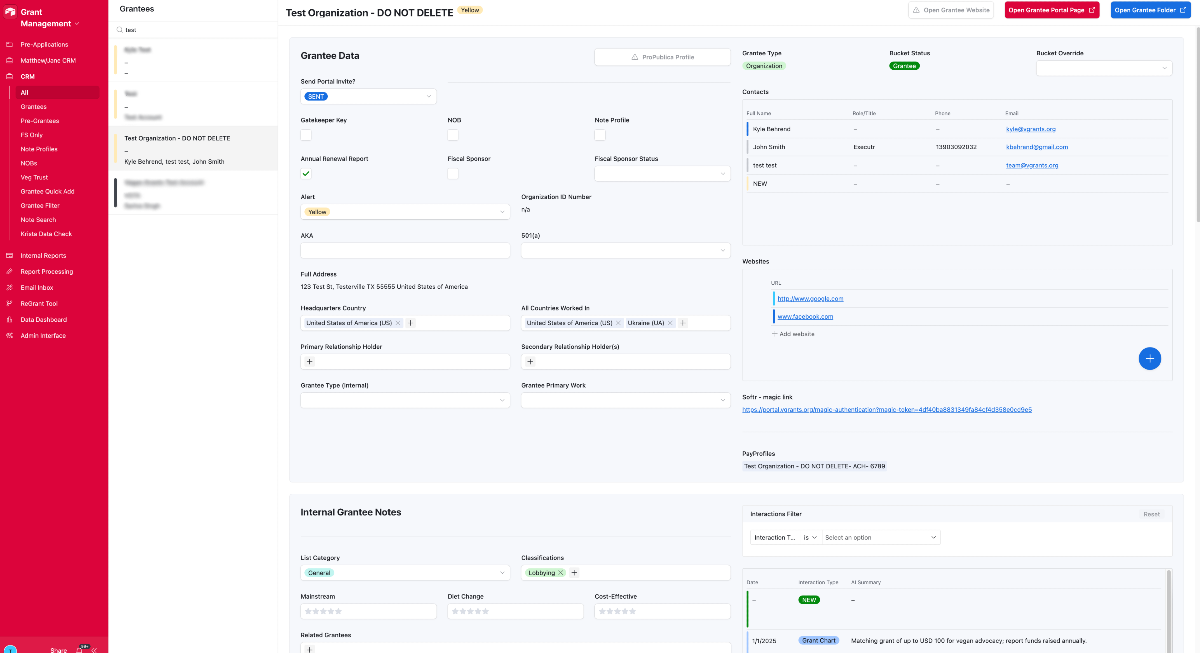Screen dimensions: 1200x653
Task: Click the Admin Interface sidebar icon
Action: click(10, 336)
